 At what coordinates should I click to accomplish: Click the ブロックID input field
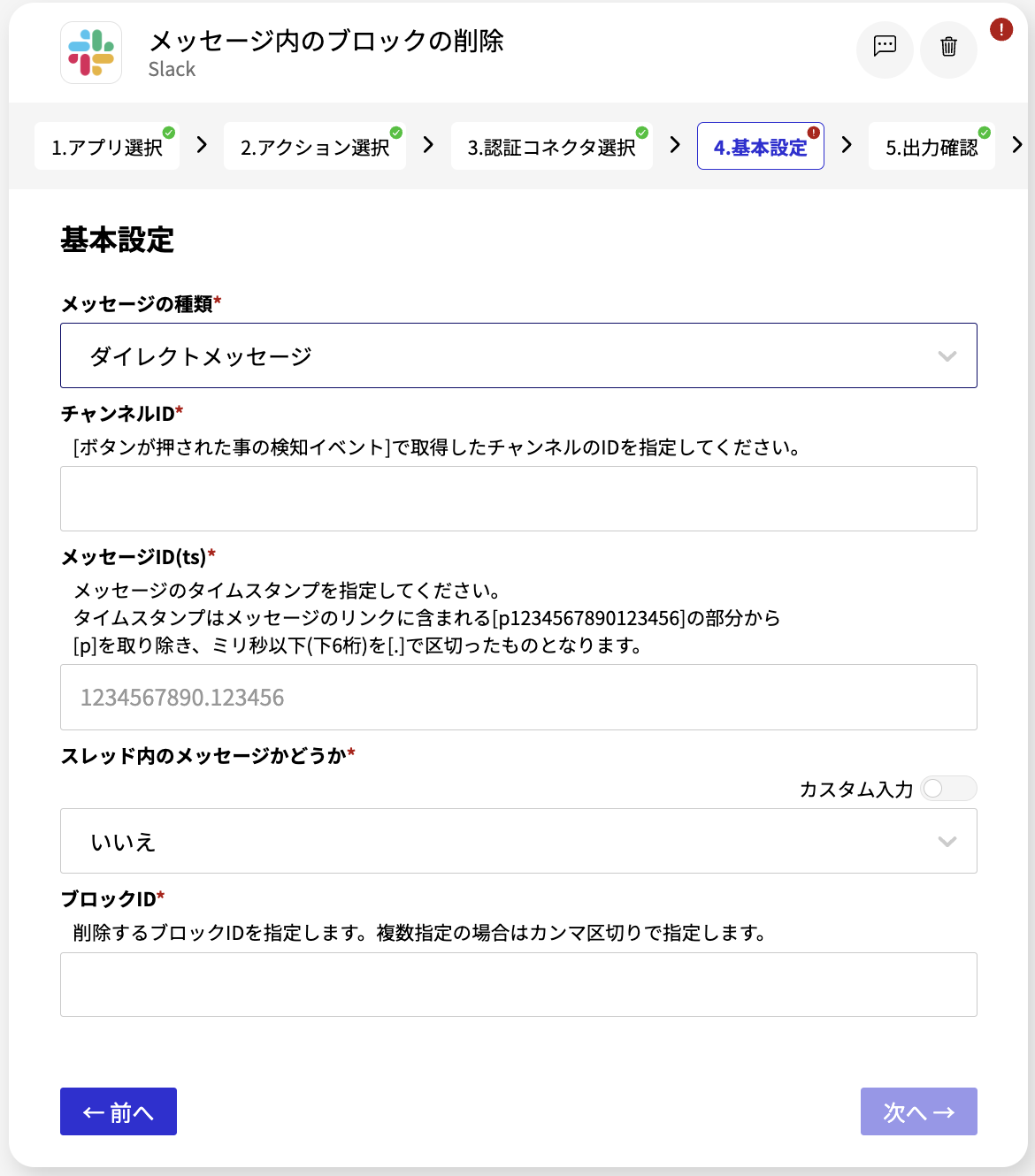518,984
